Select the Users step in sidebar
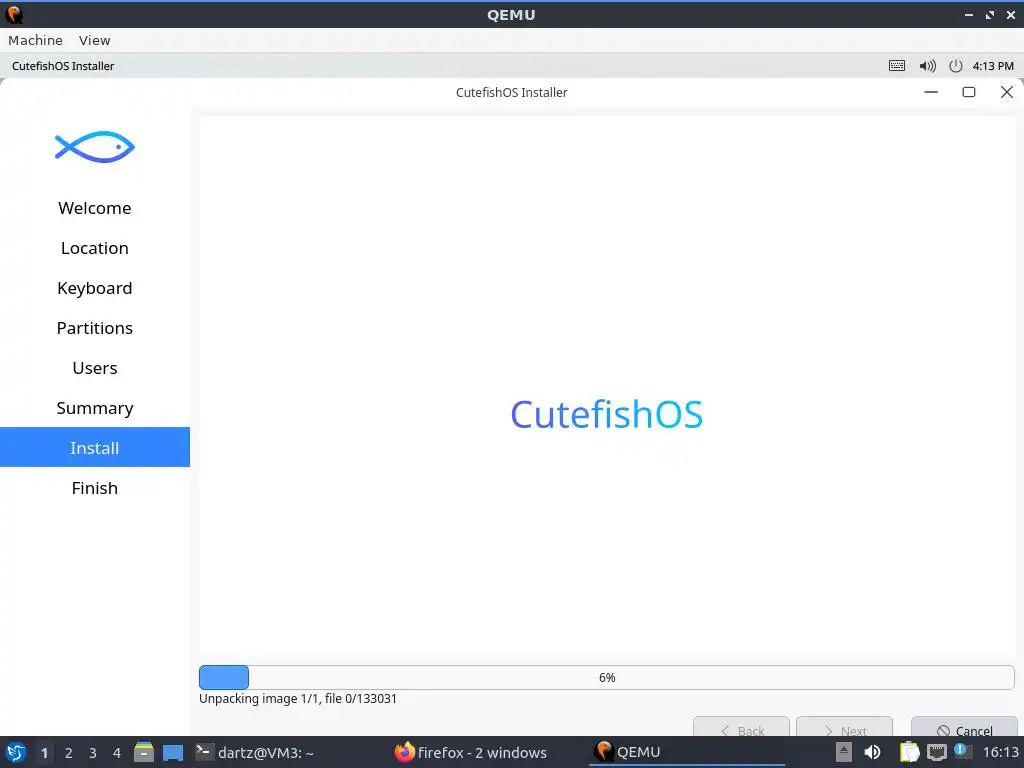 [x=95, y=368]
